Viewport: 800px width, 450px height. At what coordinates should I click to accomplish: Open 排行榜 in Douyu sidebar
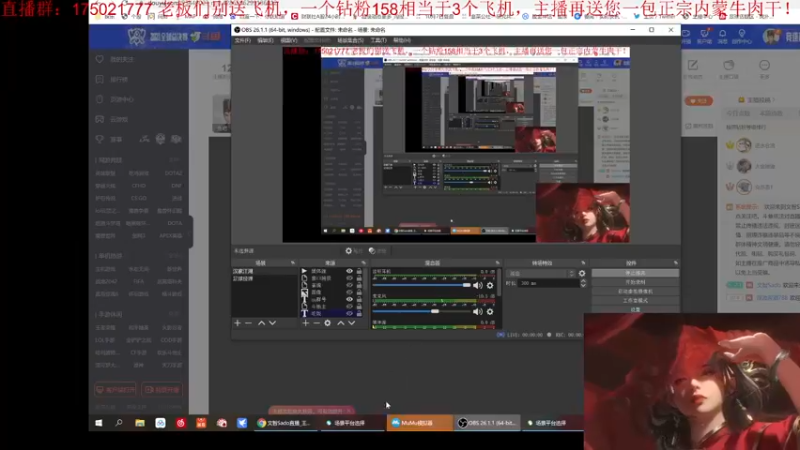pyautogui.click(x=118, y=79)
